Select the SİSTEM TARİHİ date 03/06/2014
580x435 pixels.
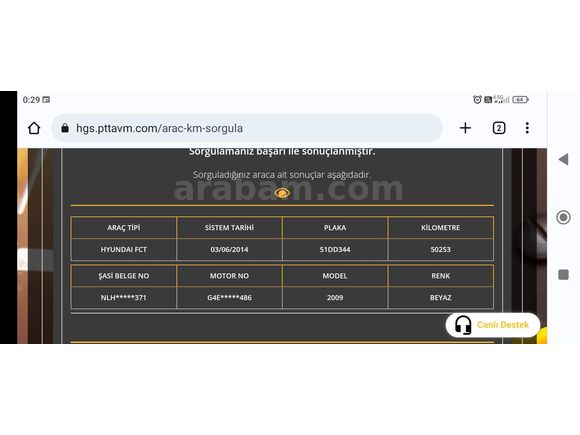click(x=229, y=249)
